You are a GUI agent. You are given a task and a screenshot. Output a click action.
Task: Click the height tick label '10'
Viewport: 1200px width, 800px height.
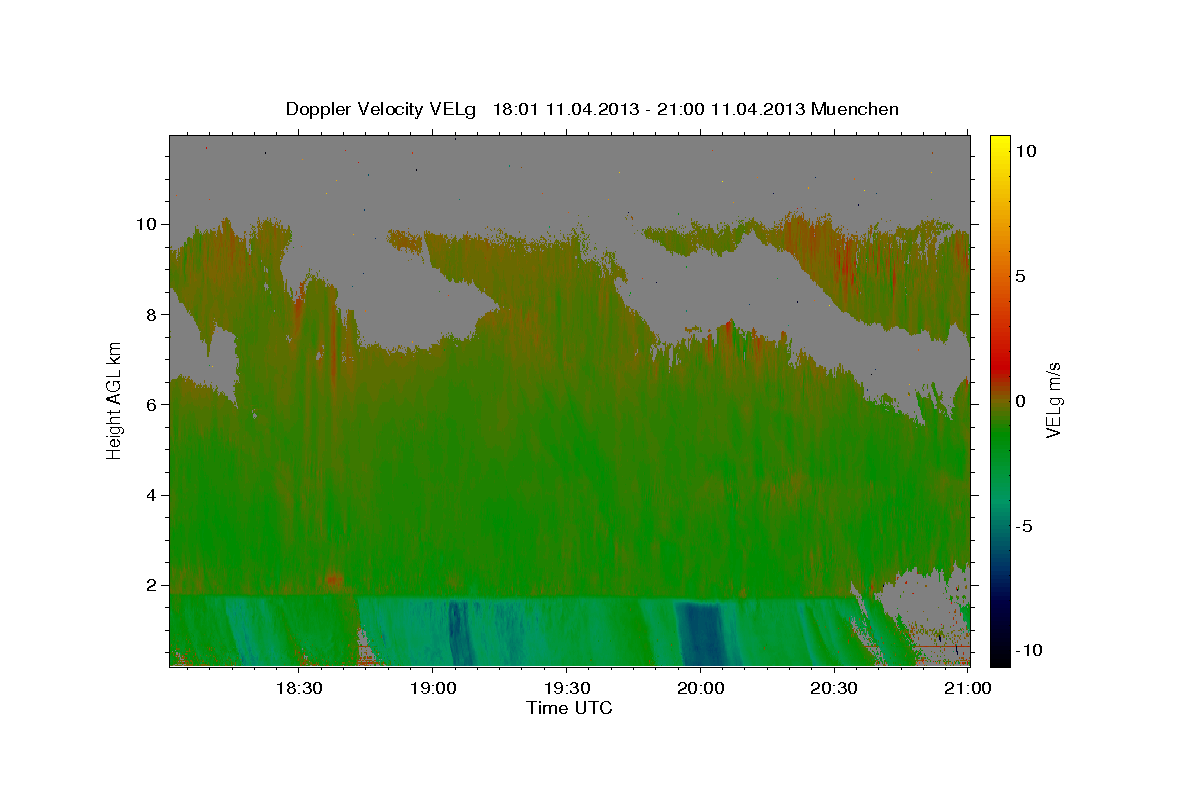(x=147, y=224)
